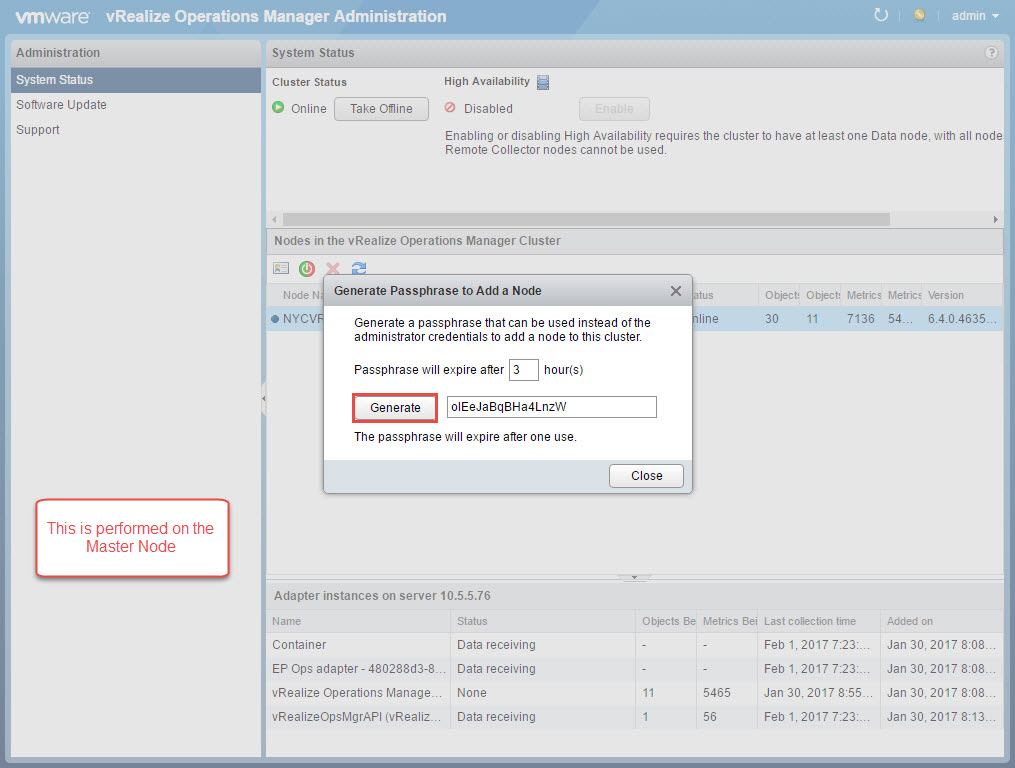Click the red X remove node icon
The width and height of the screenshot is (1015, 768).
333,268
